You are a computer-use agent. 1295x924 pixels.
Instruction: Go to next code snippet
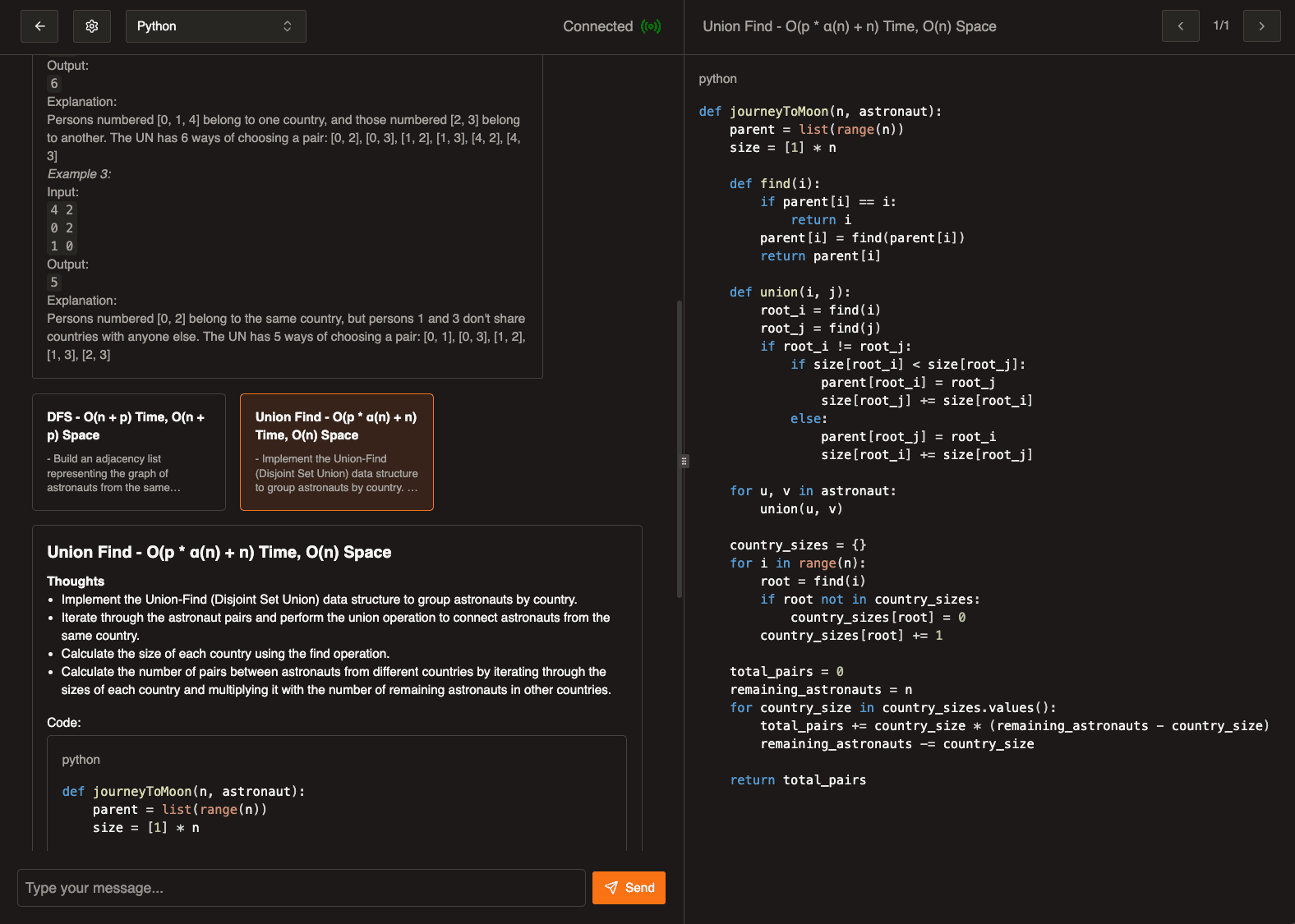click(x=1262, y=26)
